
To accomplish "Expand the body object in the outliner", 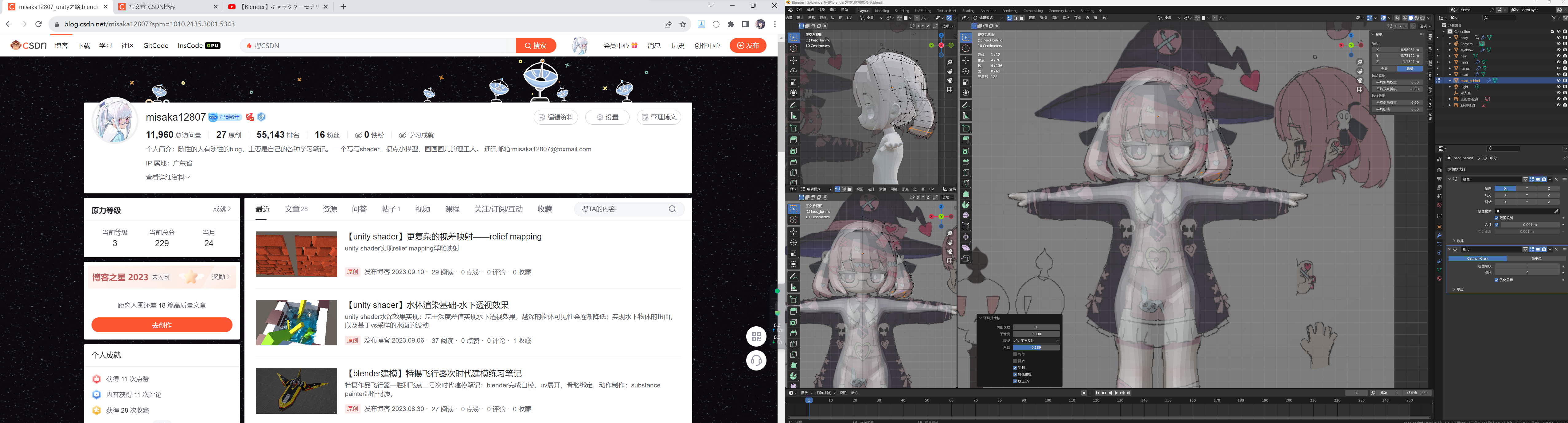I will tap(1450, 38).
